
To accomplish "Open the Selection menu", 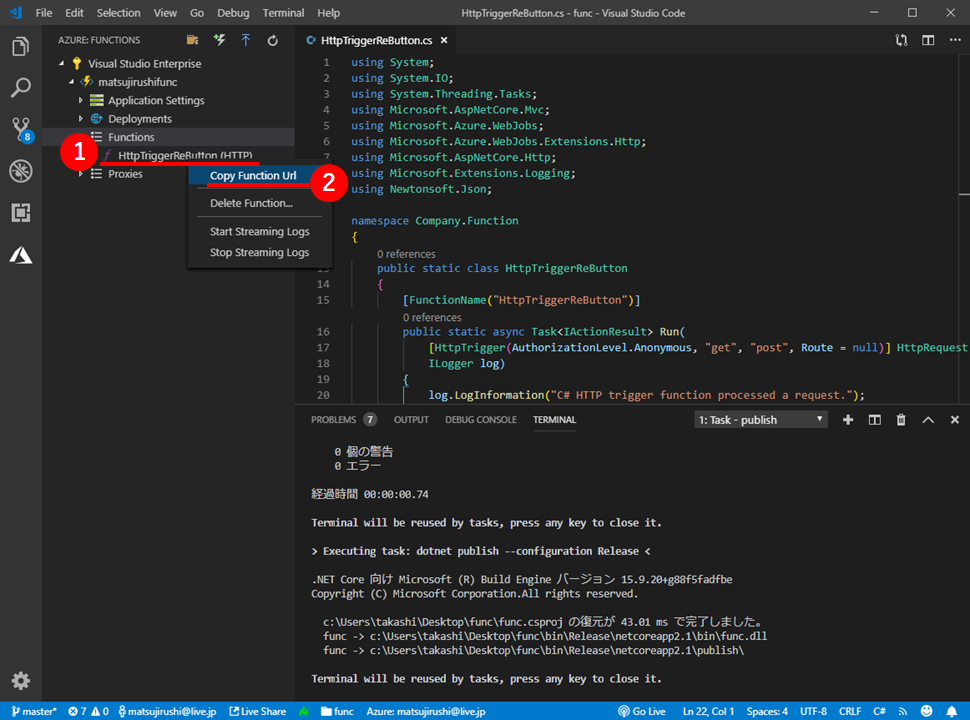I will point(118,12).
